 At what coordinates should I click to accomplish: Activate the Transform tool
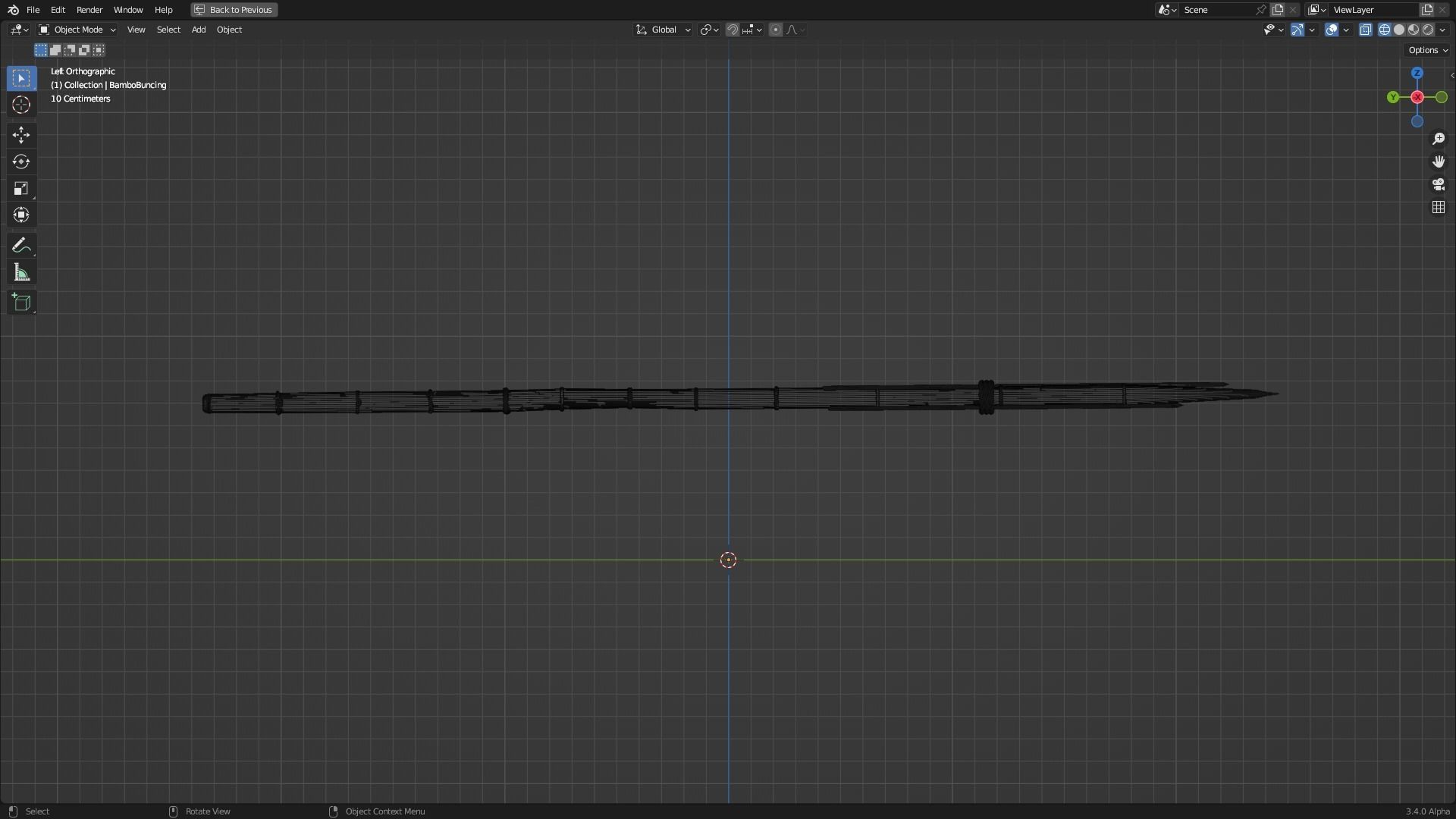[21, 215]
